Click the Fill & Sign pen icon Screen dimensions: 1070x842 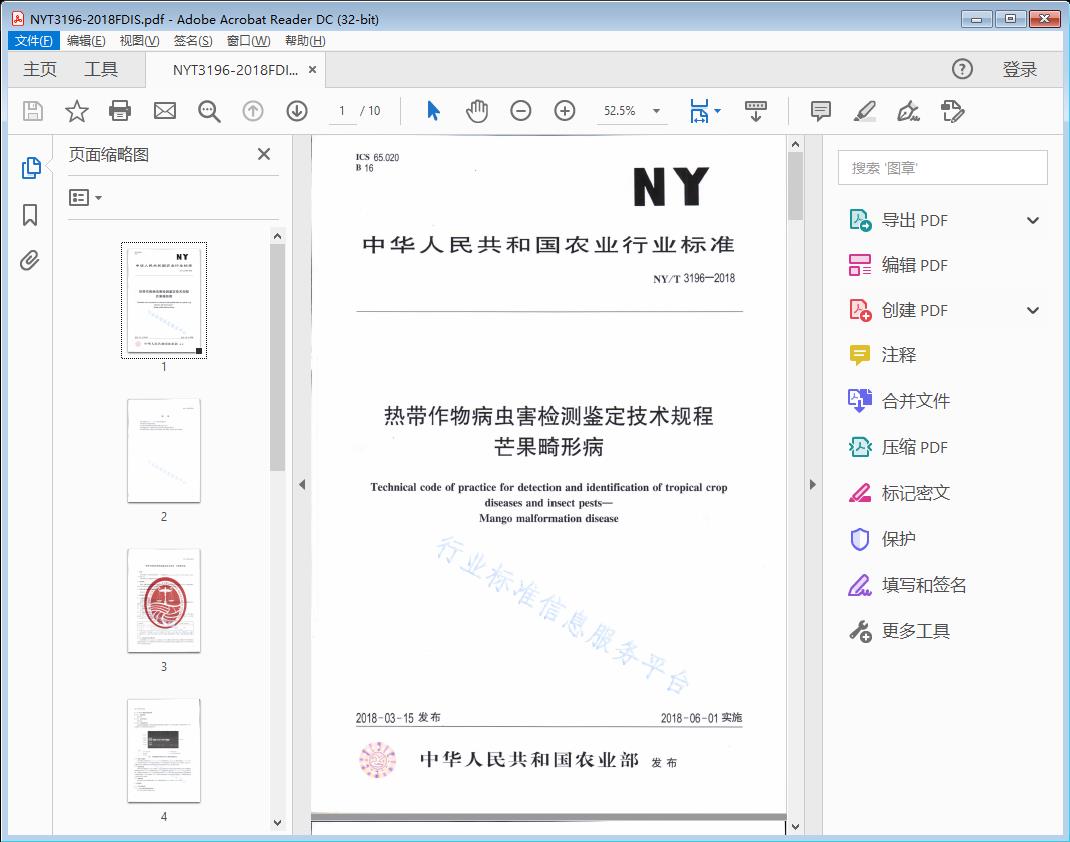[x=908, y=112]
